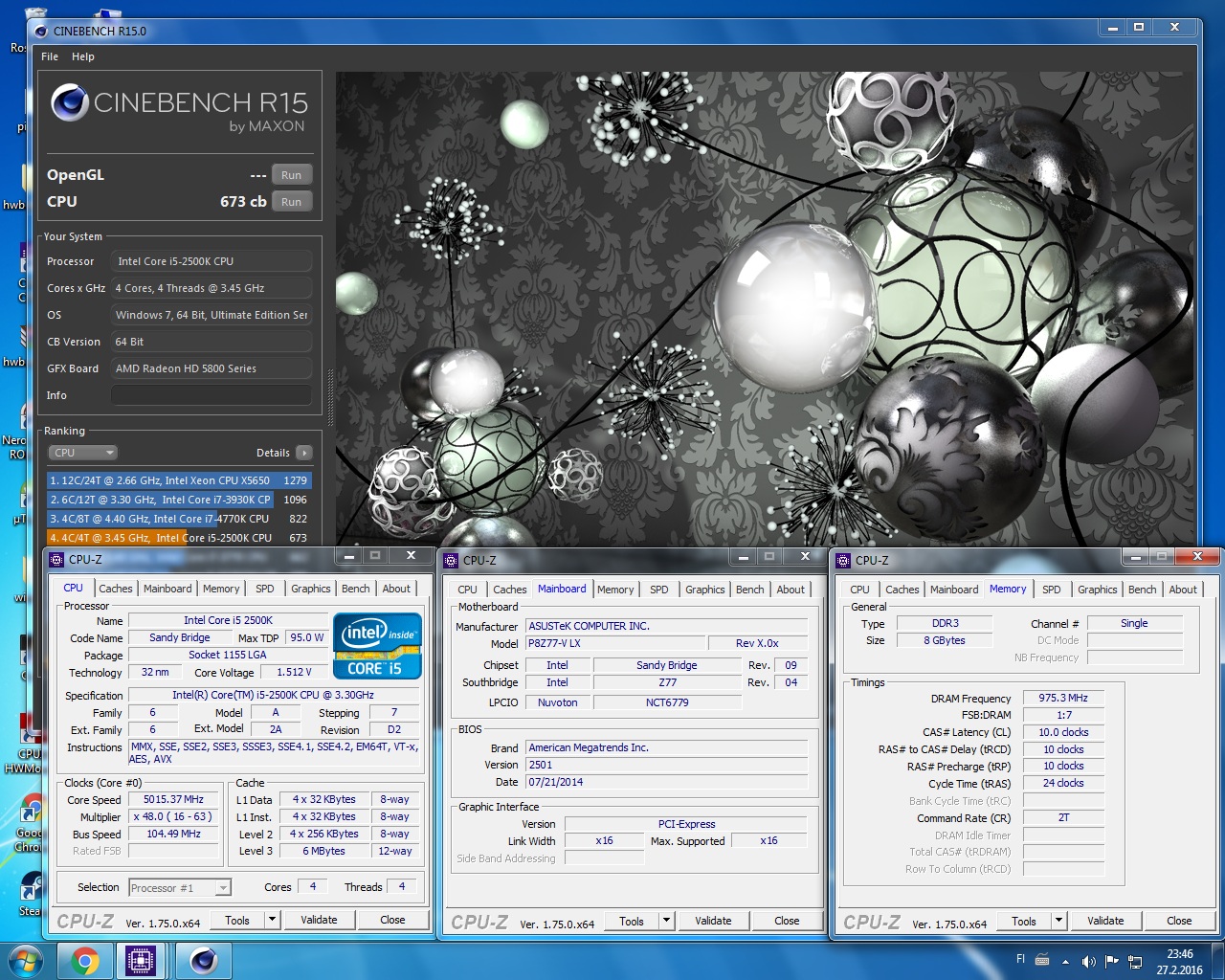Open Memory tab in left CPU-Z window
Viewport: 1225px width, 980px height.
221,589
